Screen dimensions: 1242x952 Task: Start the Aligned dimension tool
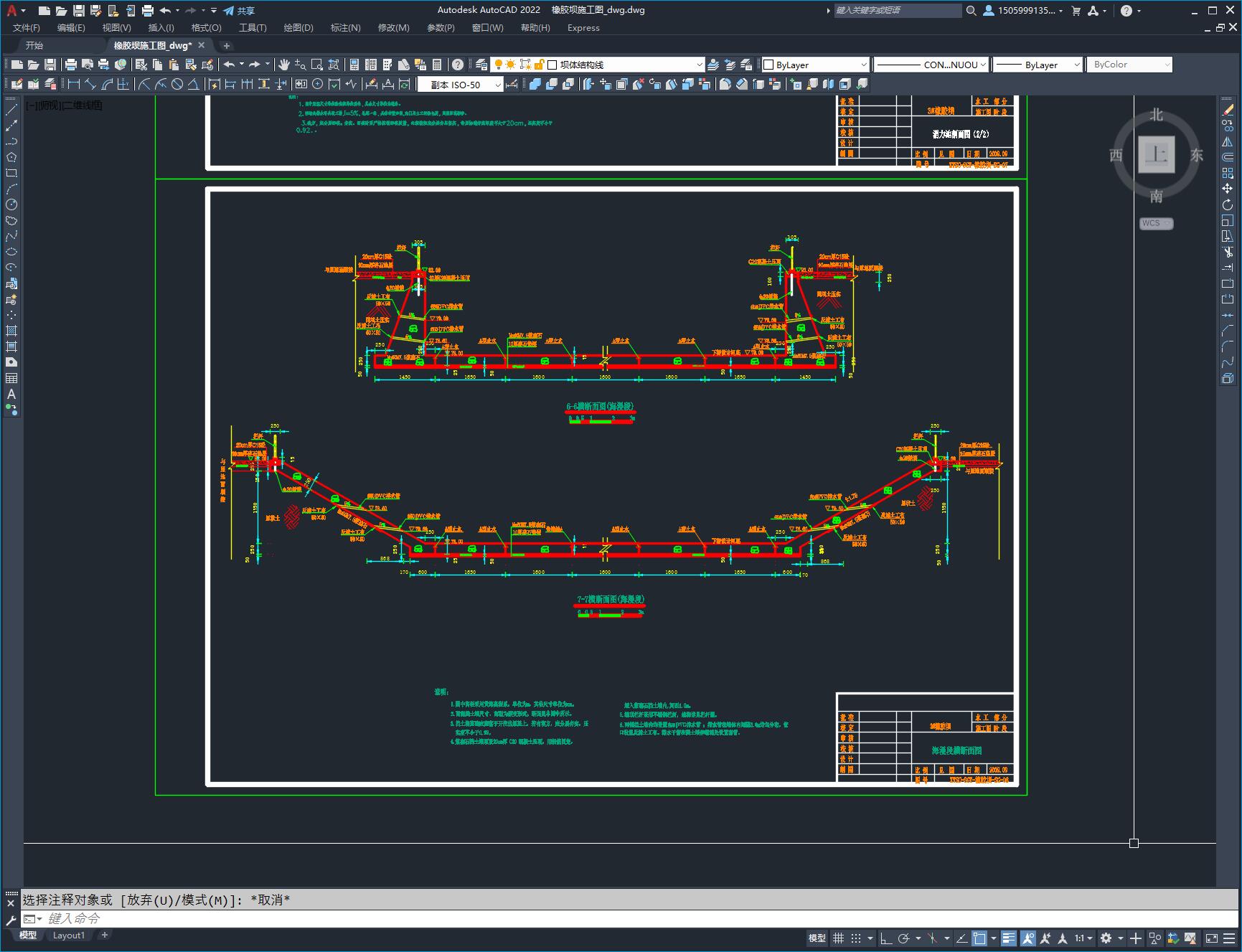pos(90,84)
